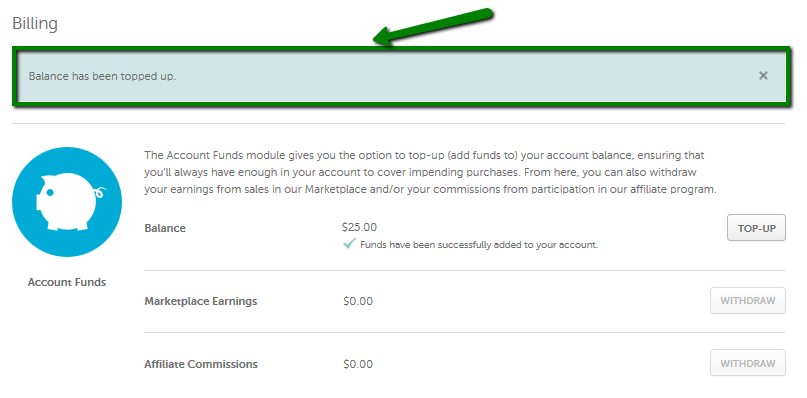Click the Marketplace Earnings label
The image size is (807, 398).
coord(201,301)
